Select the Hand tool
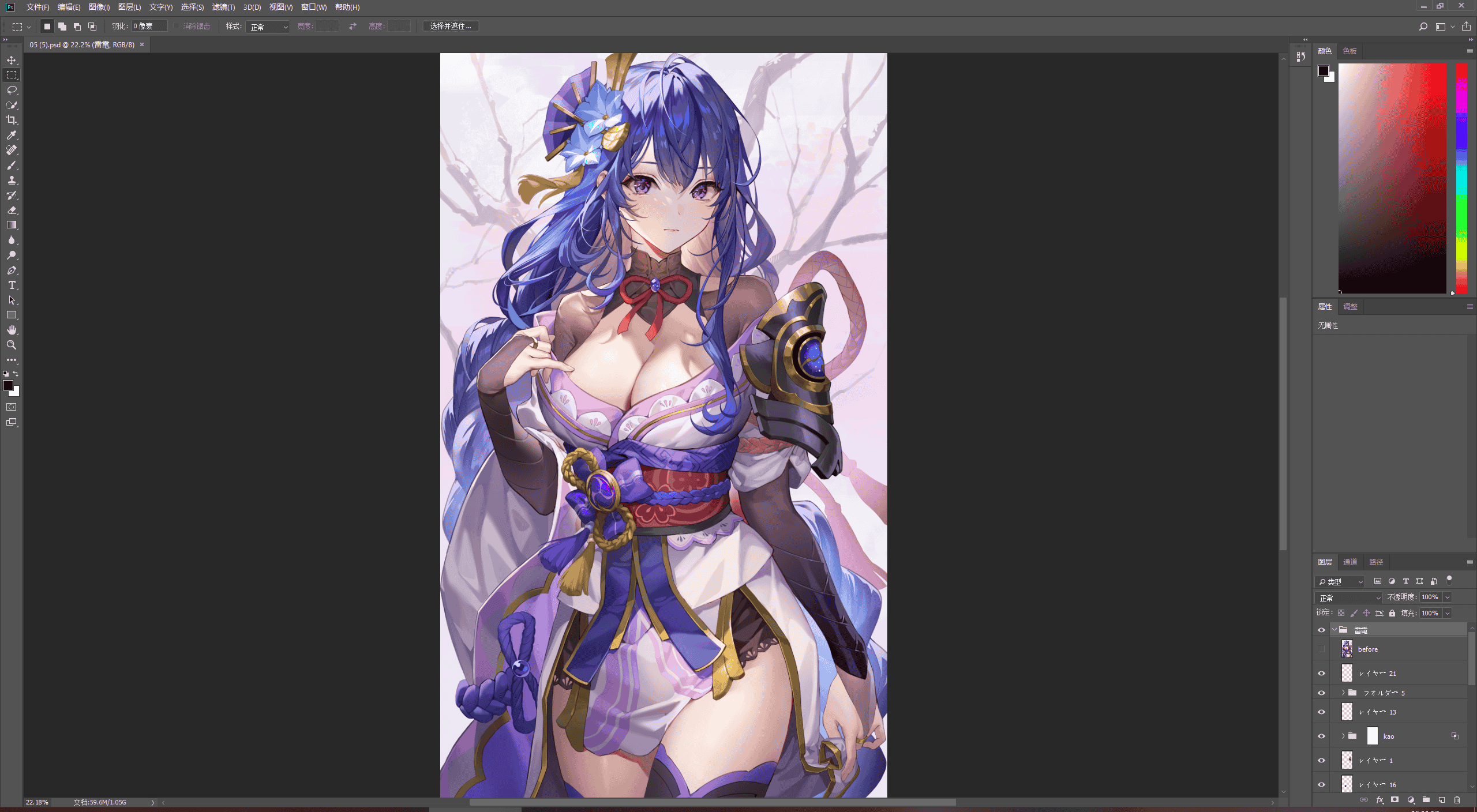This screenshot has width=1477, height=812. 12,330
